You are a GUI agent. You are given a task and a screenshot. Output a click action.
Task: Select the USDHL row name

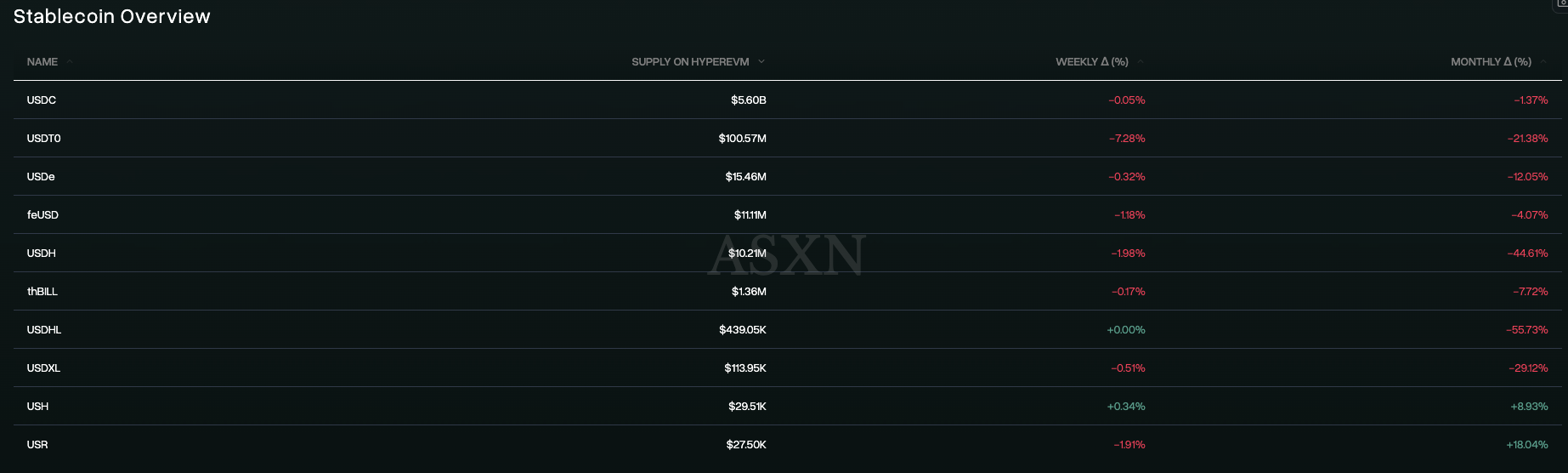point(44,330)
